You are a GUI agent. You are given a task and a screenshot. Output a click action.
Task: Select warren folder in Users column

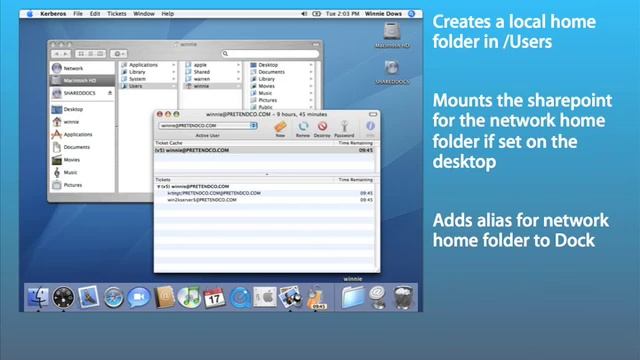(212, 79)
